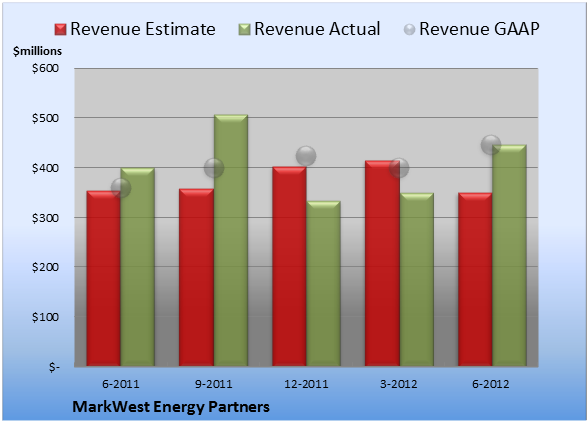588x422 pixels.
Task: Select the Revenue Actual legend label
Action: [317, 29]
